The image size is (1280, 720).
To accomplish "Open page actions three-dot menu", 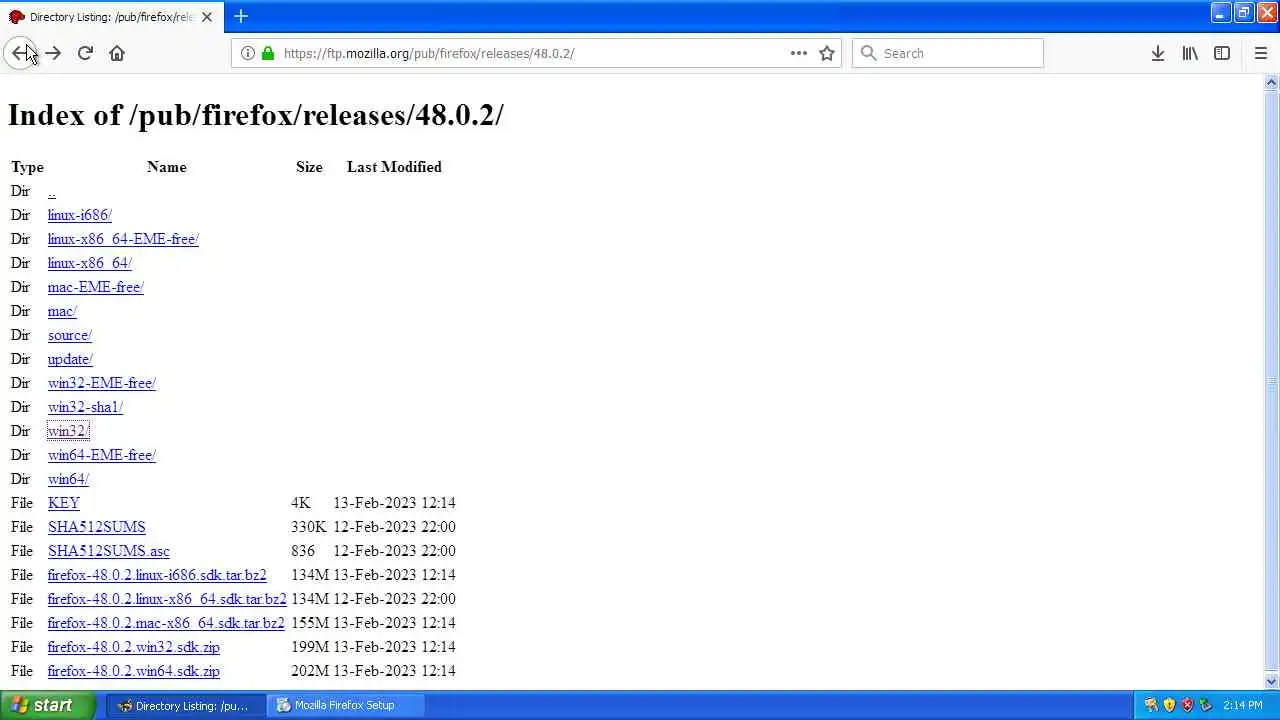I will click(799, 53).
